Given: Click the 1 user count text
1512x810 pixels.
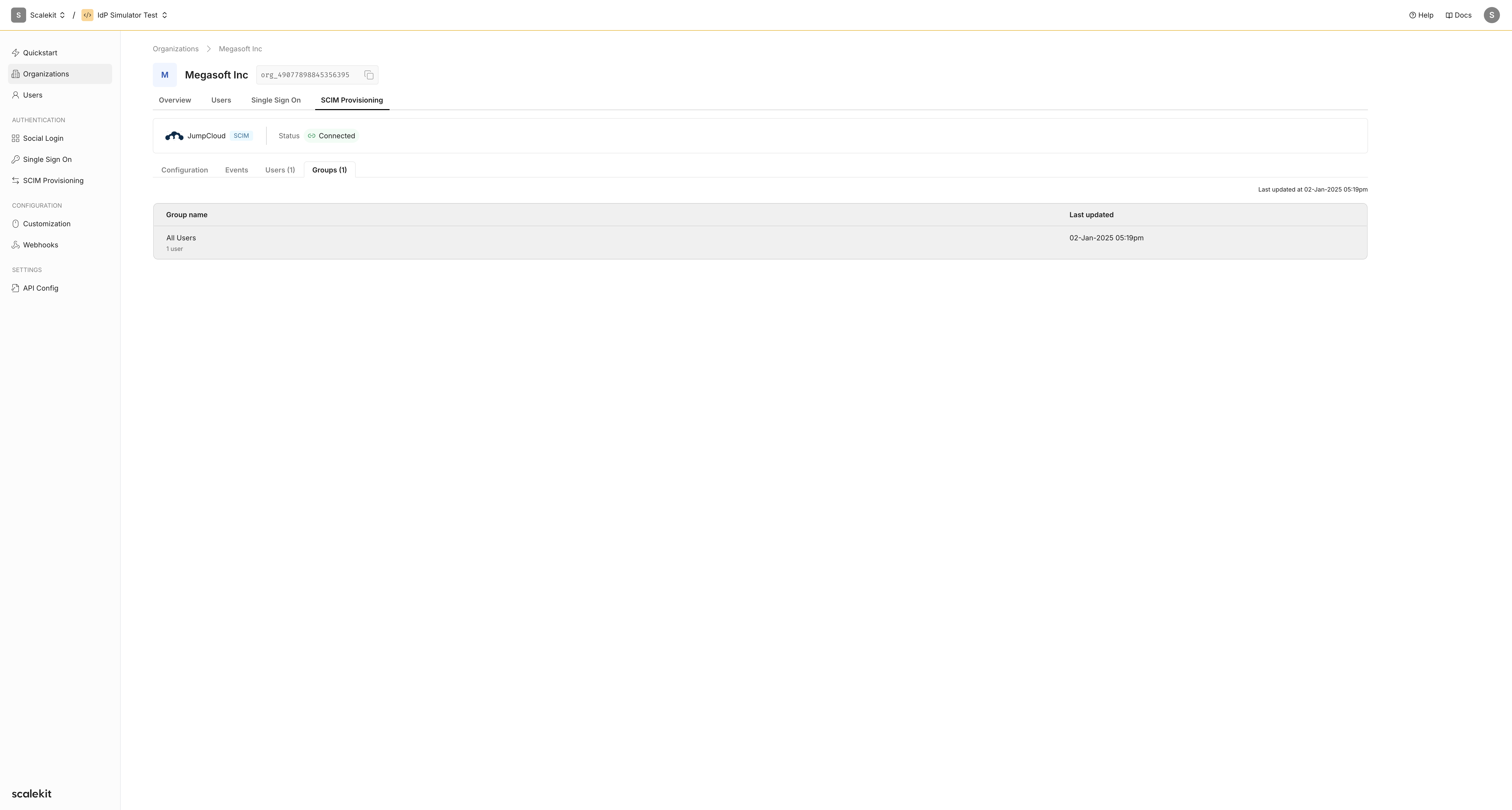Looking at the screenshot, I should (174, 249).
